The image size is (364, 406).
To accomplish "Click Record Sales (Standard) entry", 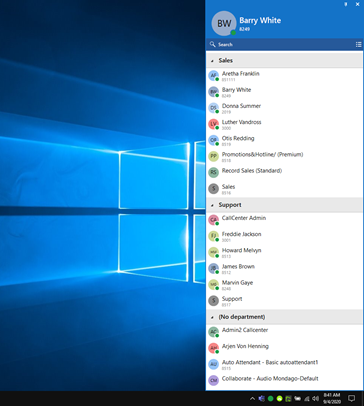I will coord(252,171).
